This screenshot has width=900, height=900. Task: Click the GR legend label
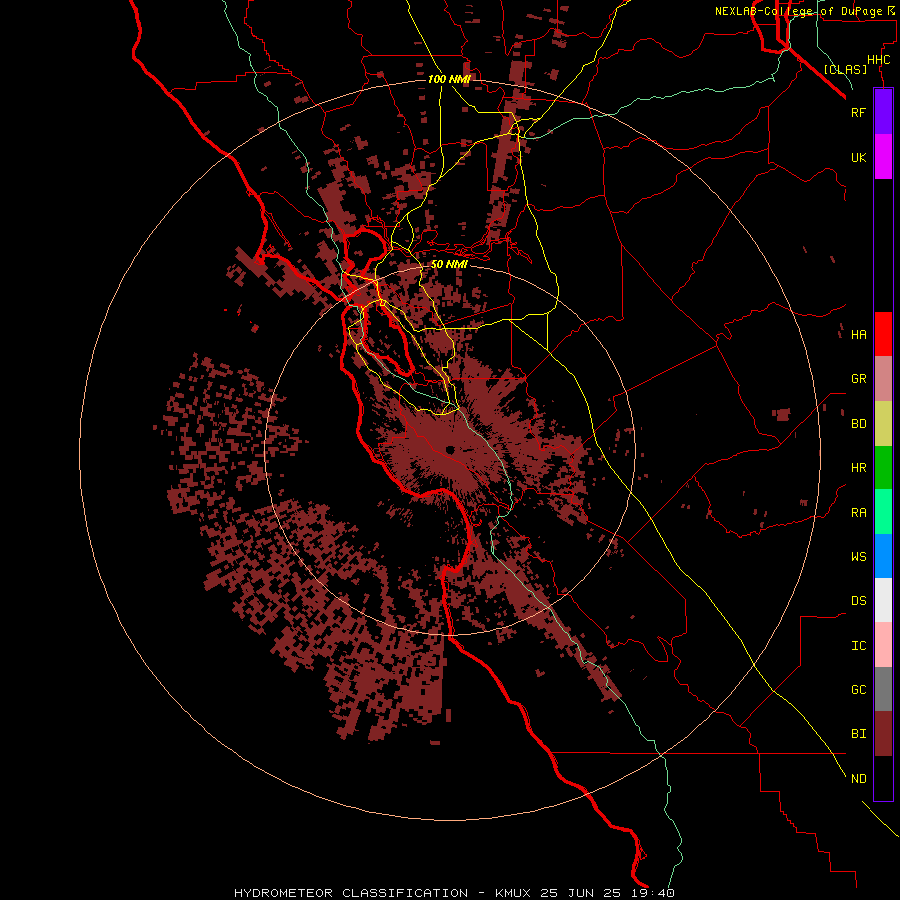point(858,379)
